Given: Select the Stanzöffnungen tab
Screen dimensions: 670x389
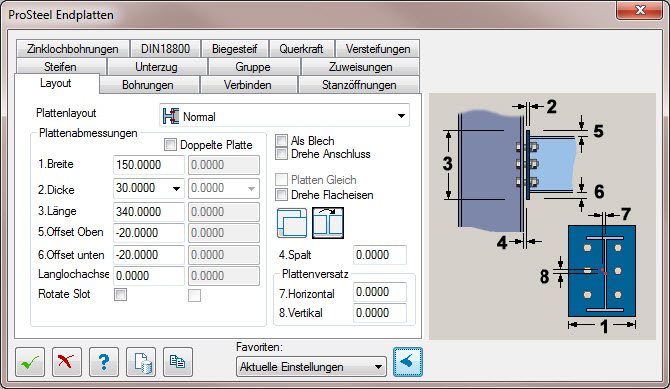Looking at the screenshot, I should coord(359,85).
